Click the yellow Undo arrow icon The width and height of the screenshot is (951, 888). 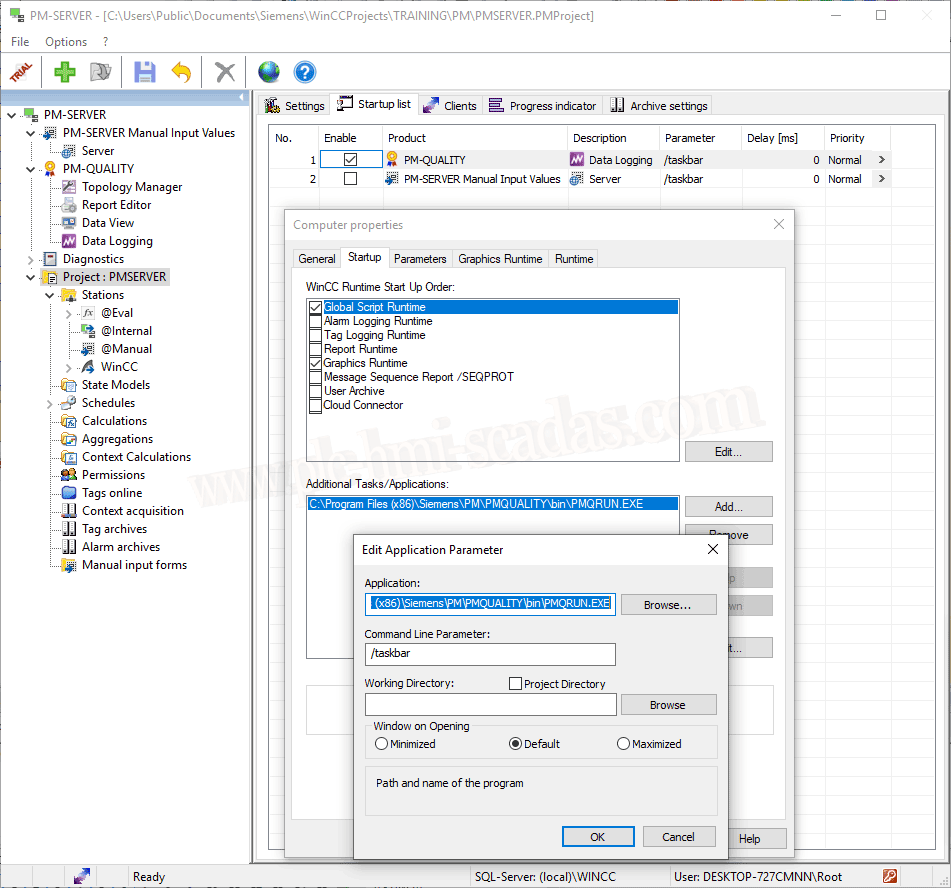point(181,72)
